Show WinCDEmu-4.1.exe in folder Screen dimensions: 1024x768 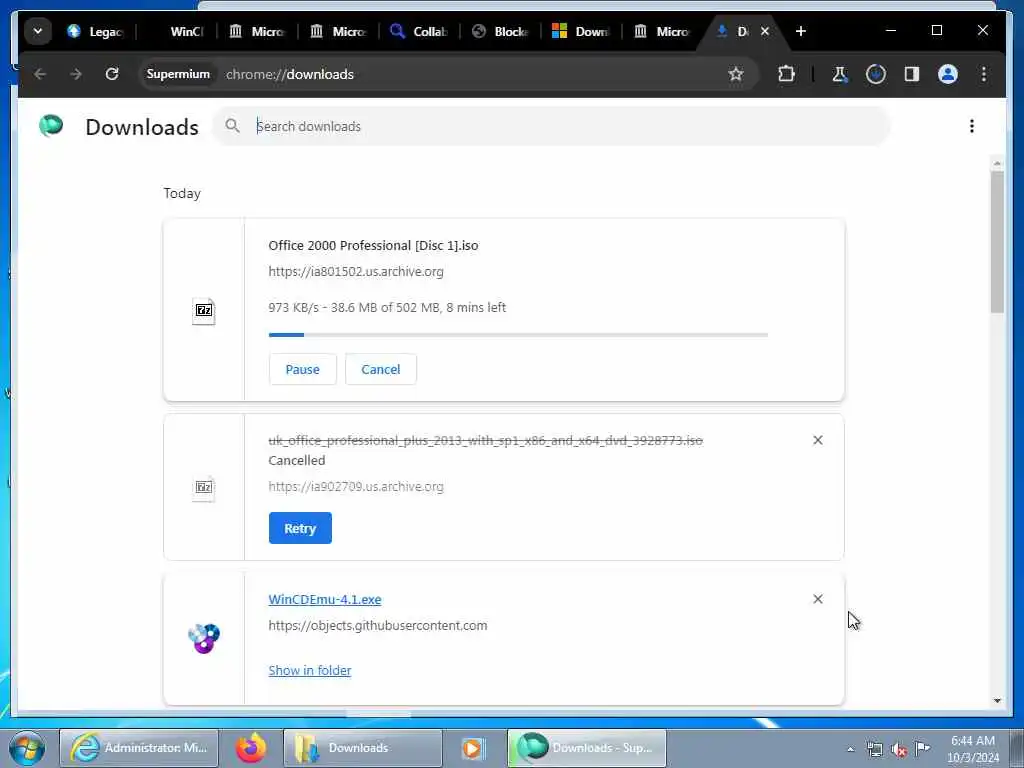310,671
